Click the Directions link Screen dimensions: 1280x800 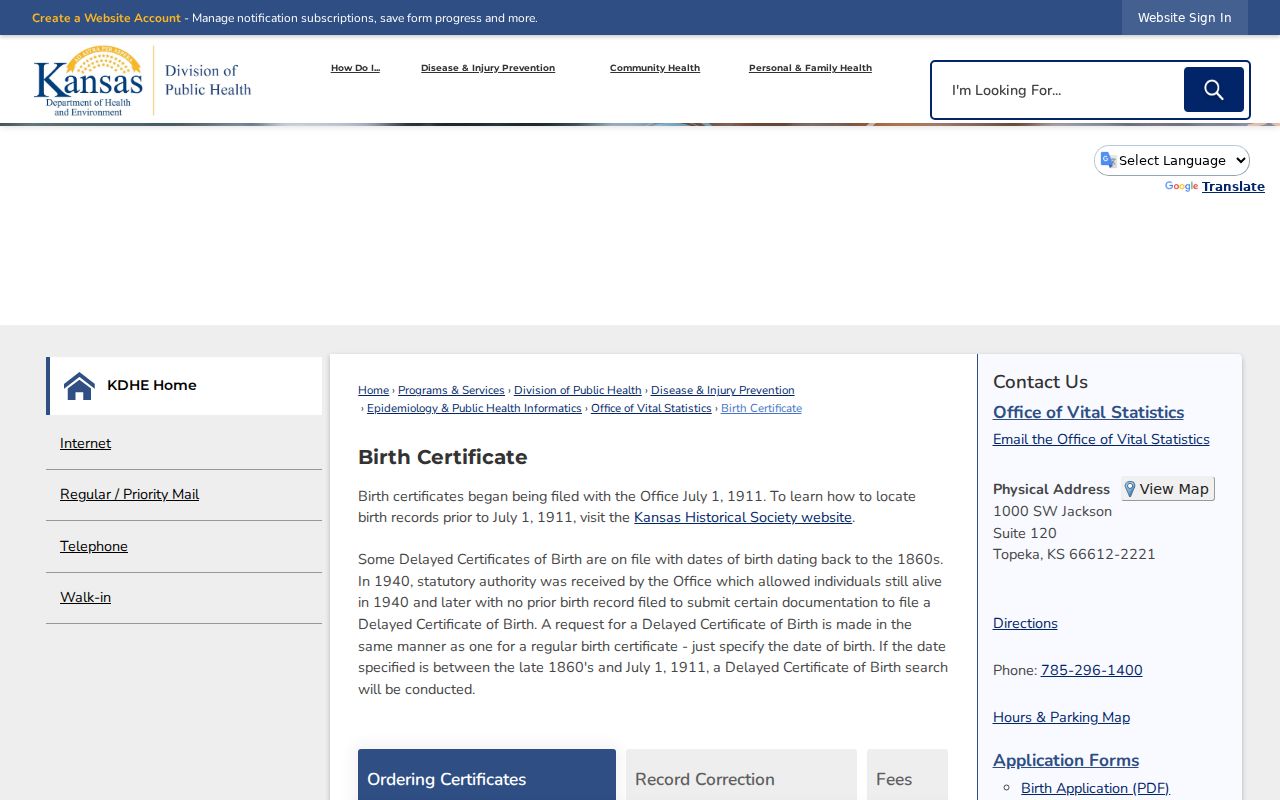click(1025, 624)
